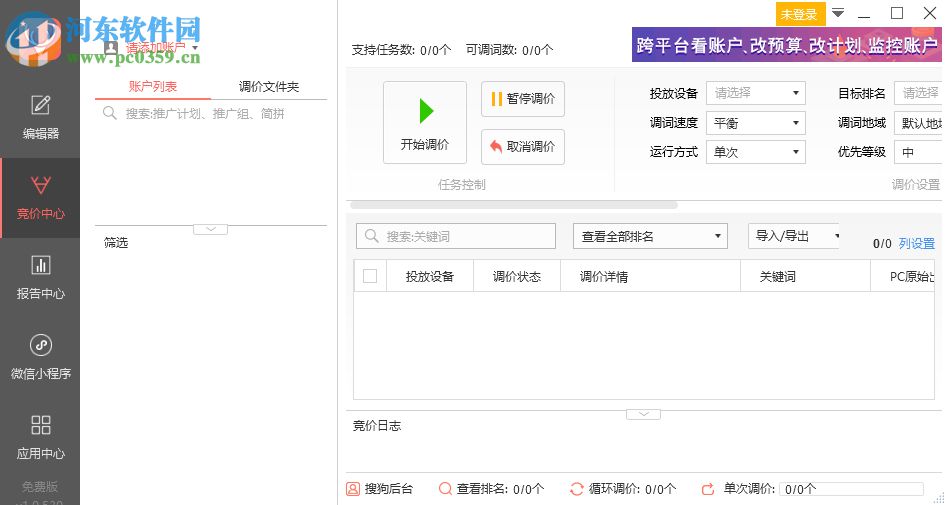Open the 导入/导出 dropdown
The height and width of the screenshot is (505, 946).
(x=794, y=236)
